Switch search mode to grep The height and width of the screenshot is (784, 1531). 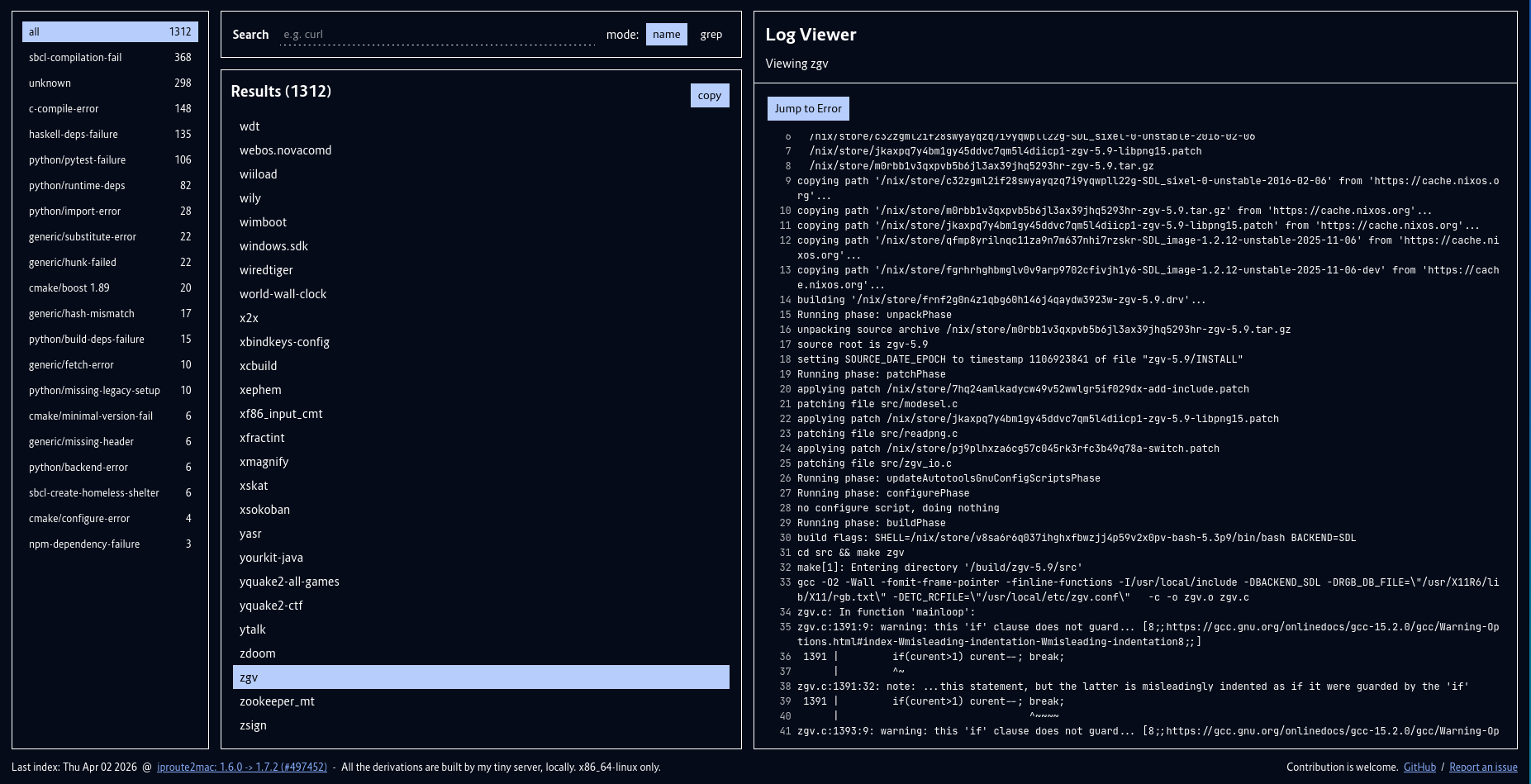(711, 35)
